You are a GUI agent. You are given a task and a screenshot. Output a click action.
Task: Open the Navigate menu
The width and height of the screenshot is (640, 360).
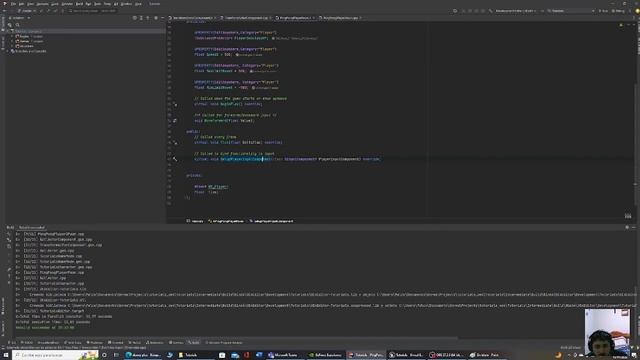click(42, 4)
